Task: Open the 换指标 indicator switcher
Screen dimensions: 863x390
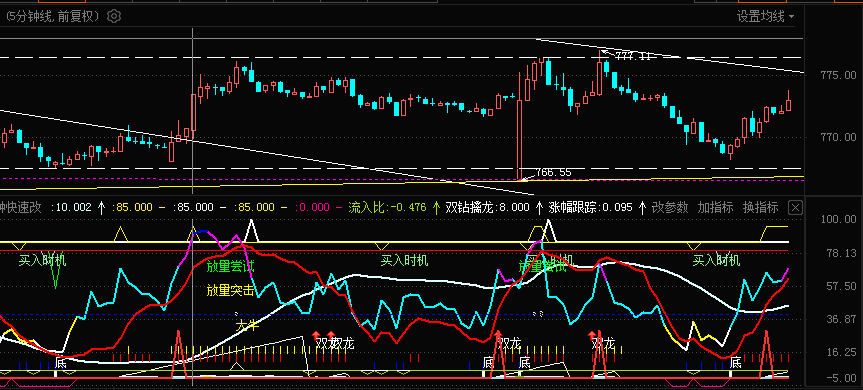Action: tap(761, 207)
